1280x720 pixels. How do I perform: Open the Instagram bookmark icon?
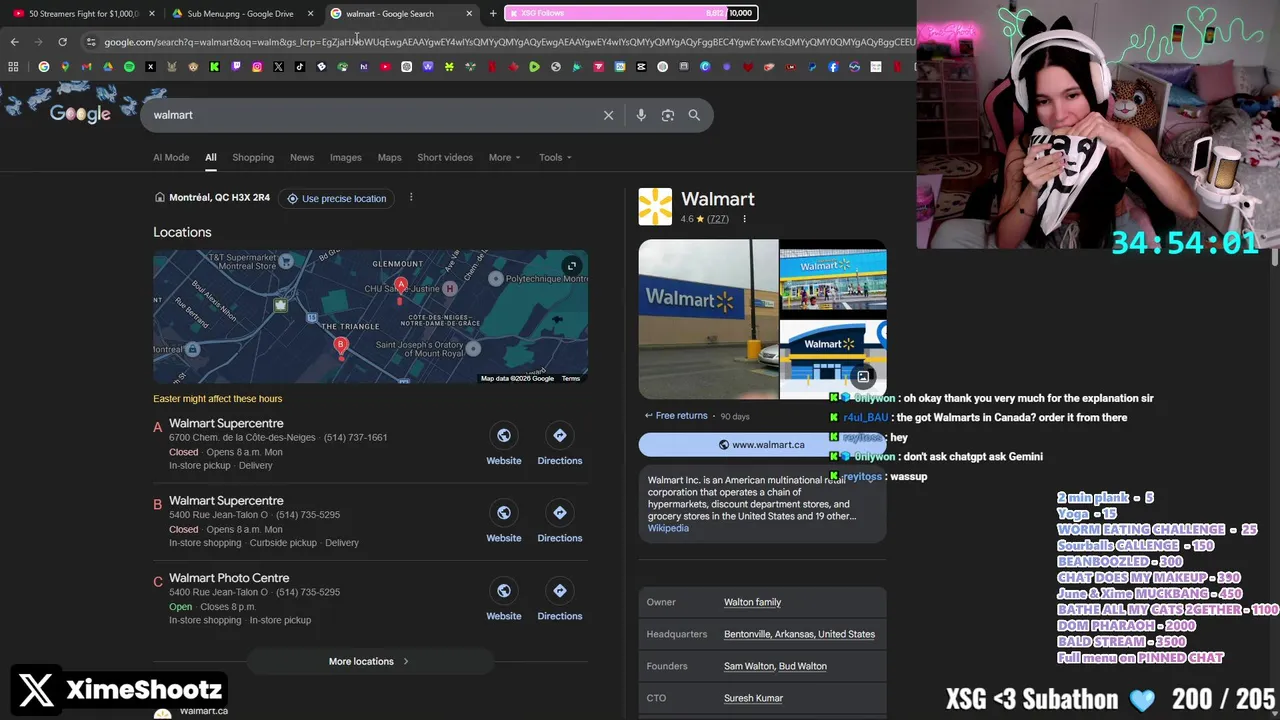click(257, 67)
